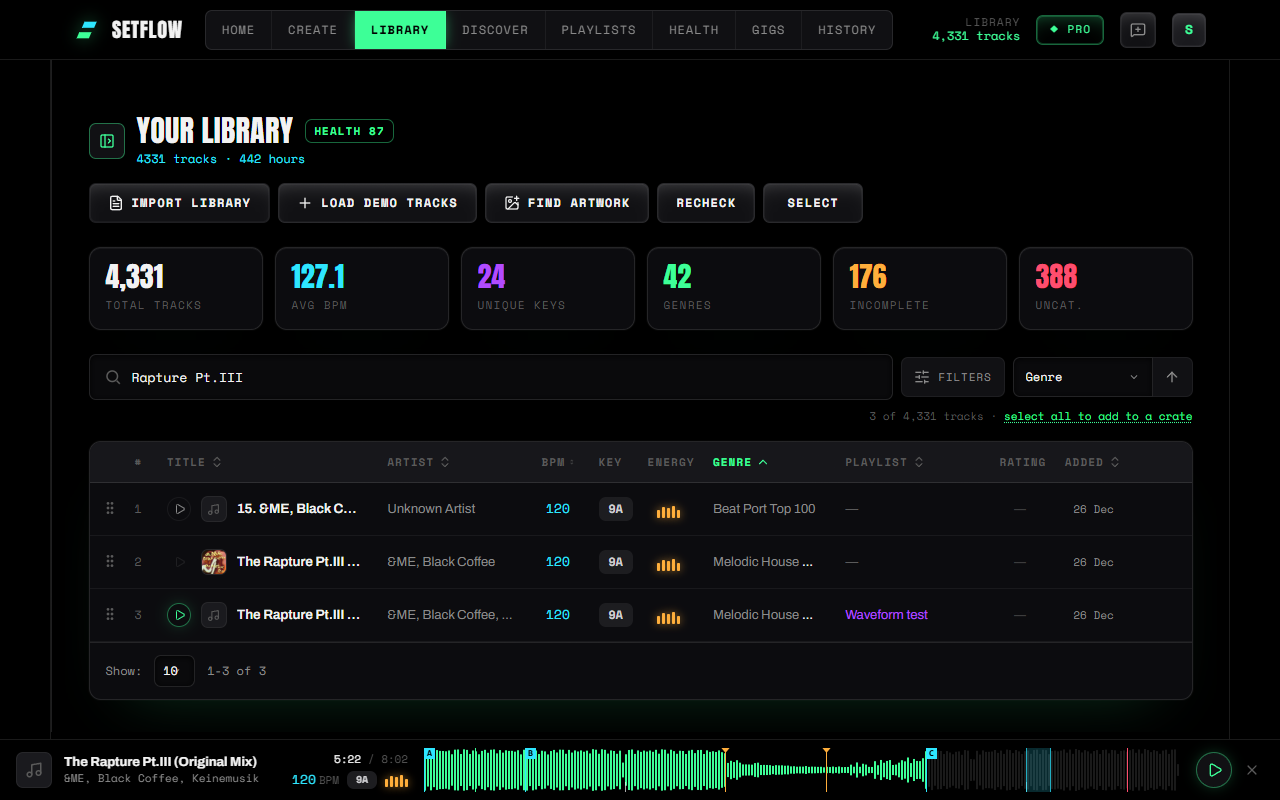Click the music note artwork placeholder in row 3
Image resolution: width=1280 pixels, height=800 pixels.
coord(214,615)
